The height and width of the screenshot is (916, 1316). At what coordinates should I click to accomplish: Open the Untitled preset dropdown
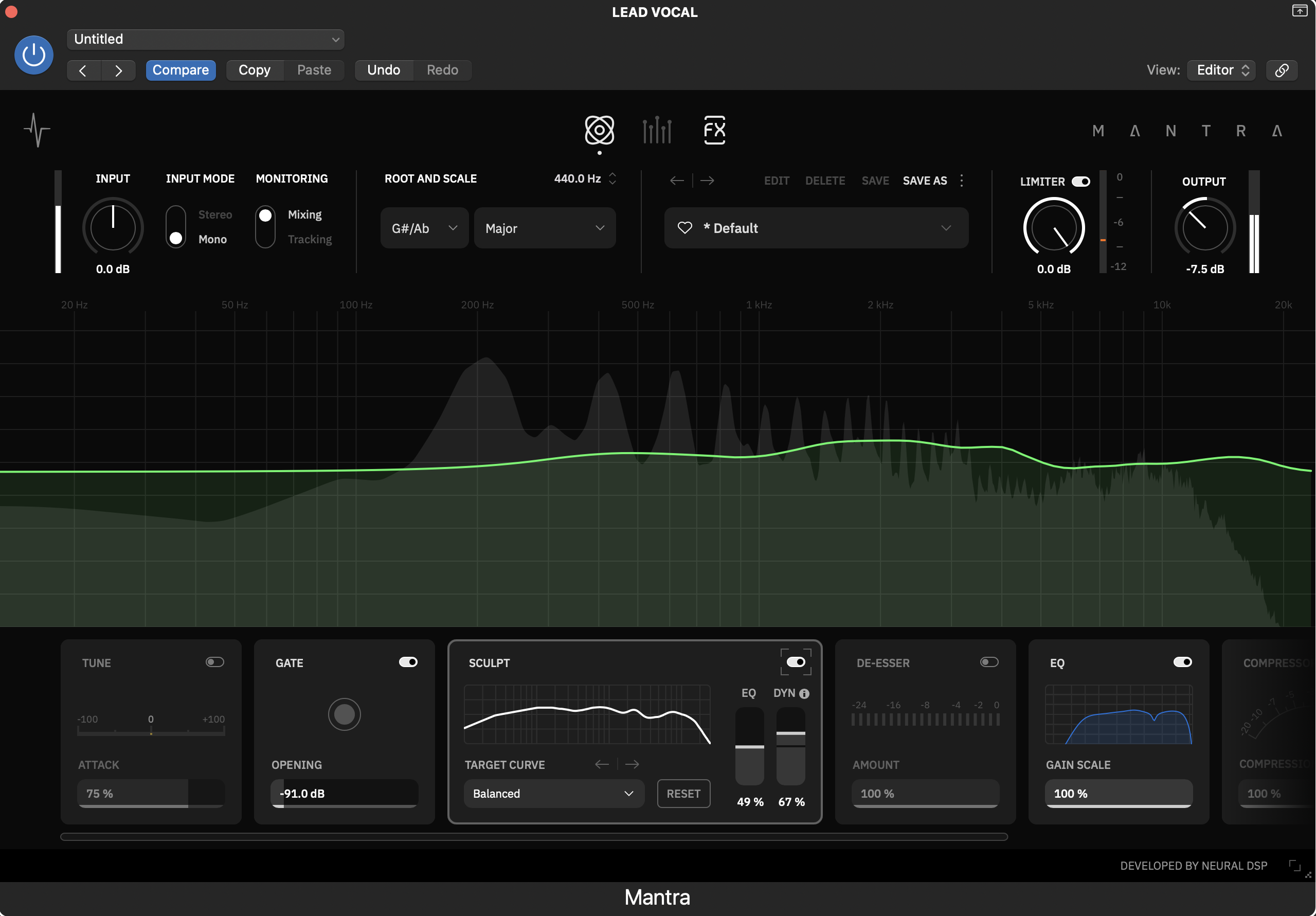tap(206, 39)
